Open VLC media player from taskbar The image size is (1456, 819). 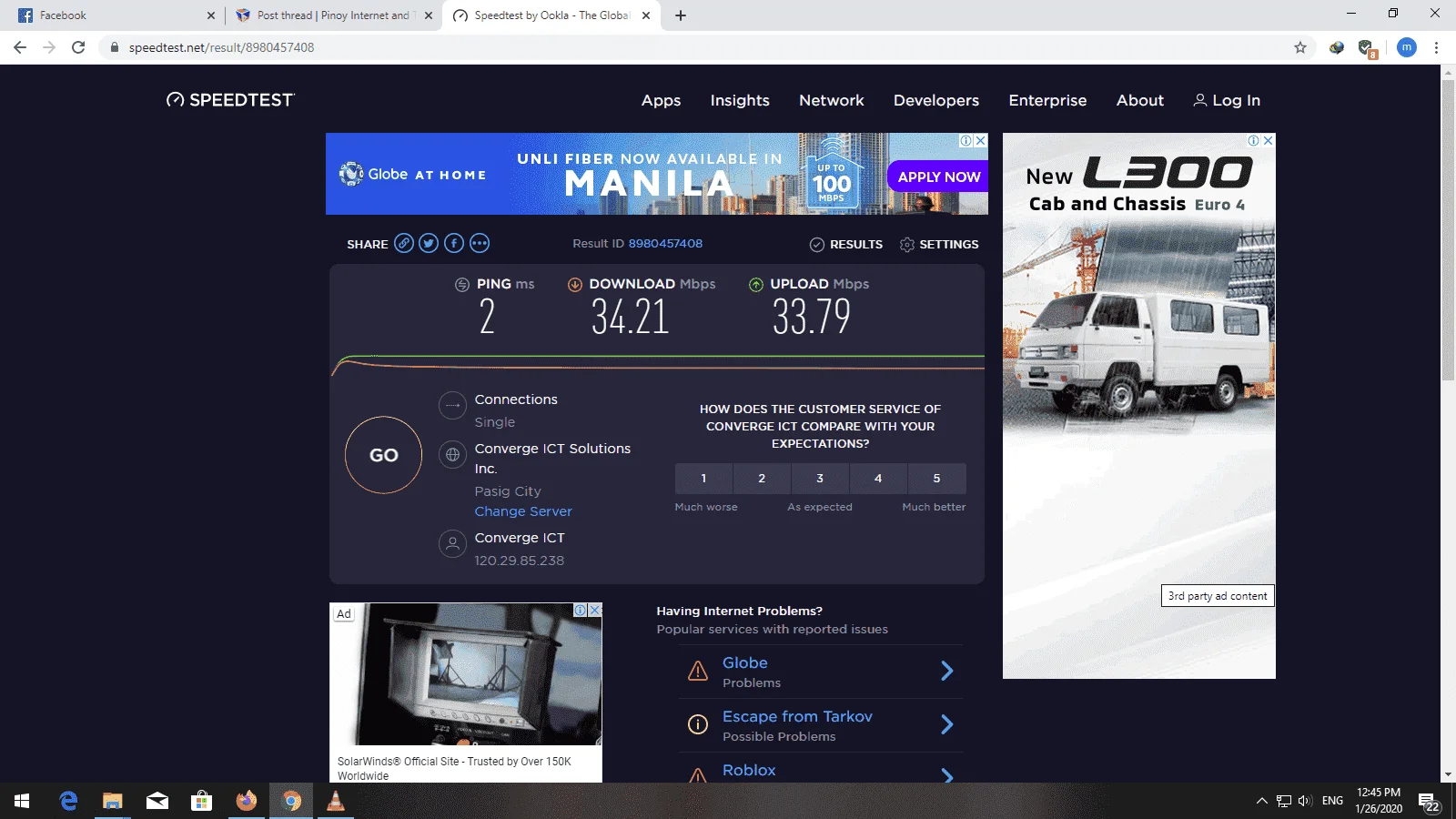pyautogui.click(x=336, y=801)
